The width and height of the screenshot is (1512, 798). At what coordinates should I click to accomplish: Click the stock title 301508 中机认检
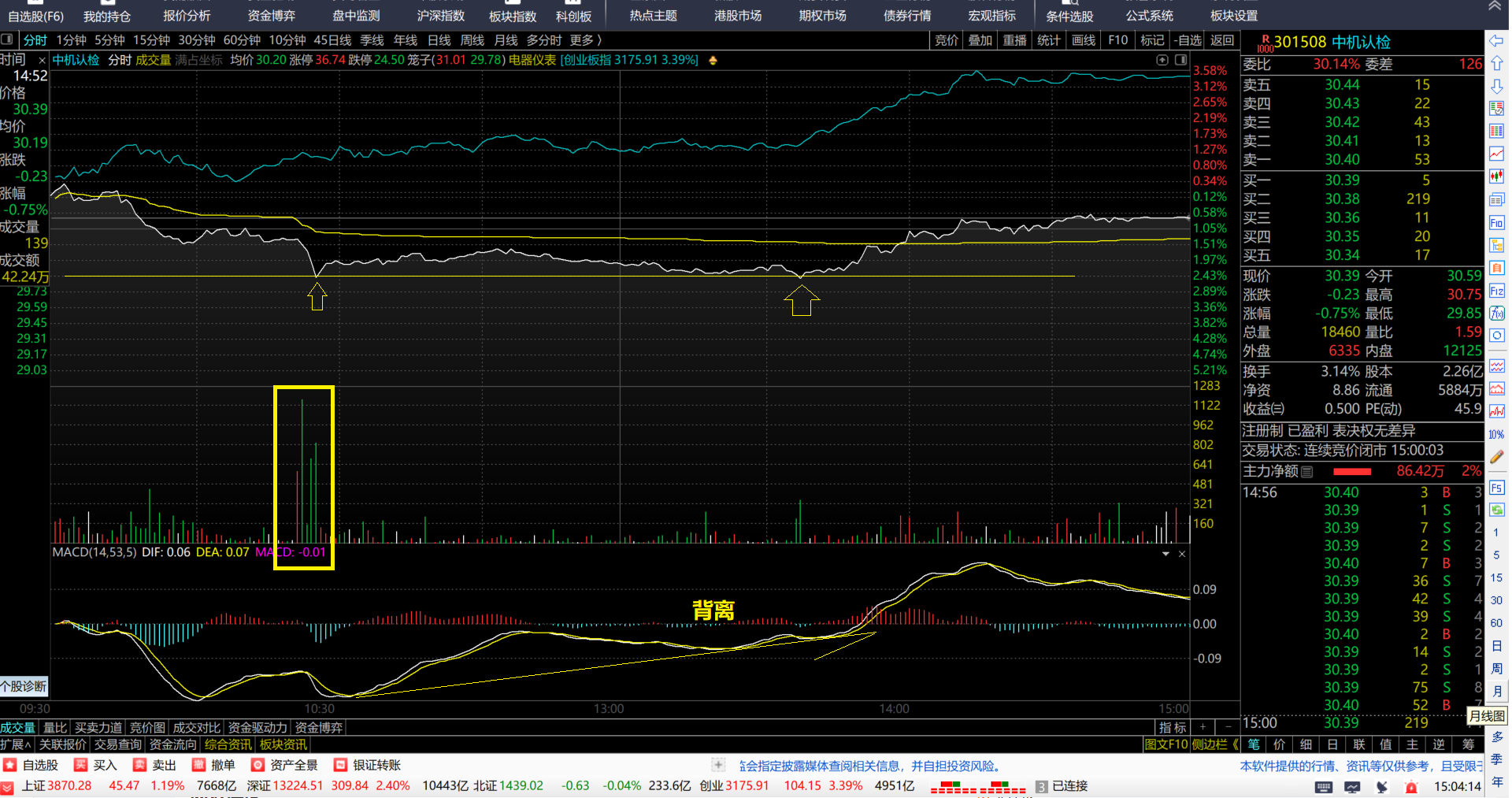(1332, 42)
